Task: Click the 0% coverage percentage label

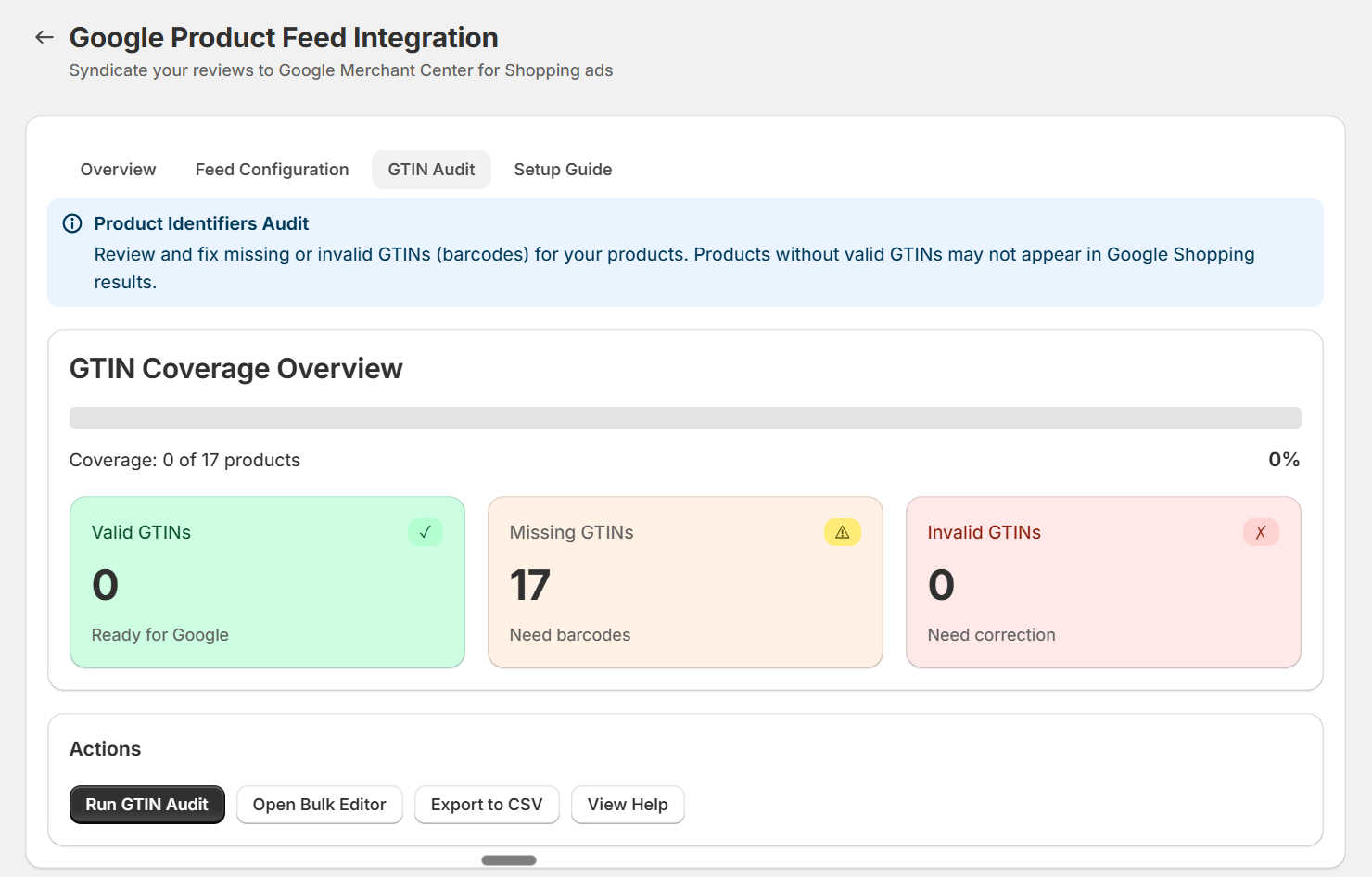Action: coord(1283,459)
